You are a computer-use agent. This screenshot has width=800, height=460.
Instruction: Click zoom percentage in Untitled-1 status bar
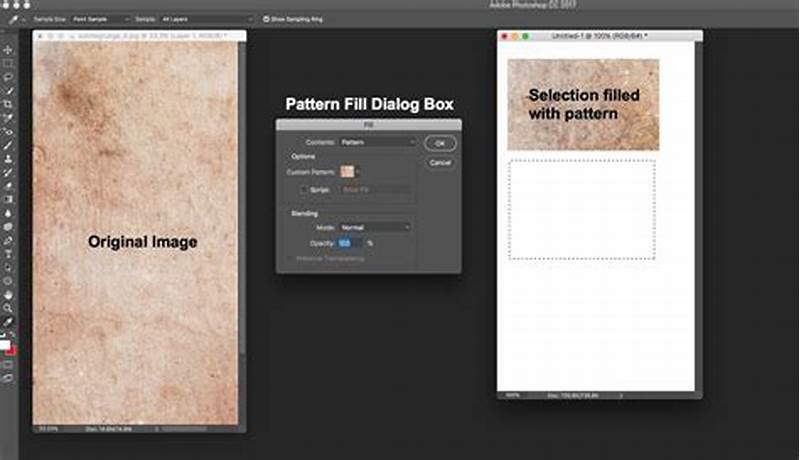click(512, 395)
